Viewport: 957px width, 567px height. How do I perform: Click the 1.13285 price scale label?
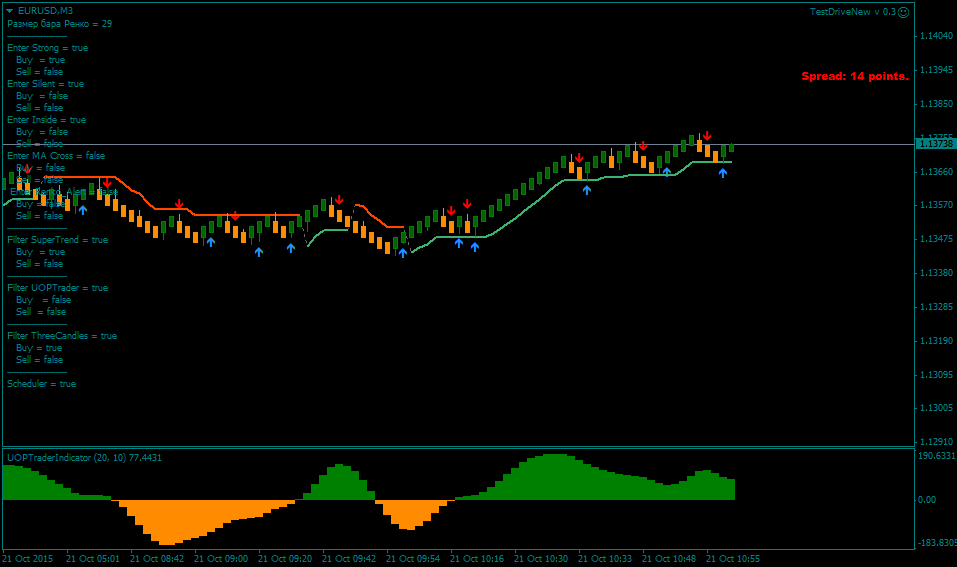click(x=936, y=306)
